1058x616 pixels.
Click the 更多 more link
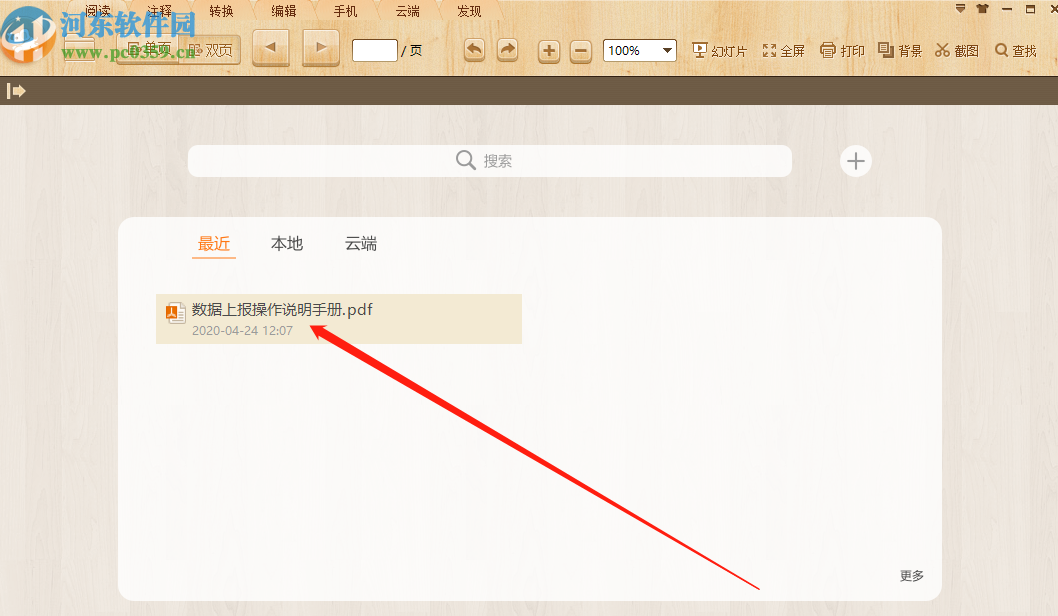point(909,575)
